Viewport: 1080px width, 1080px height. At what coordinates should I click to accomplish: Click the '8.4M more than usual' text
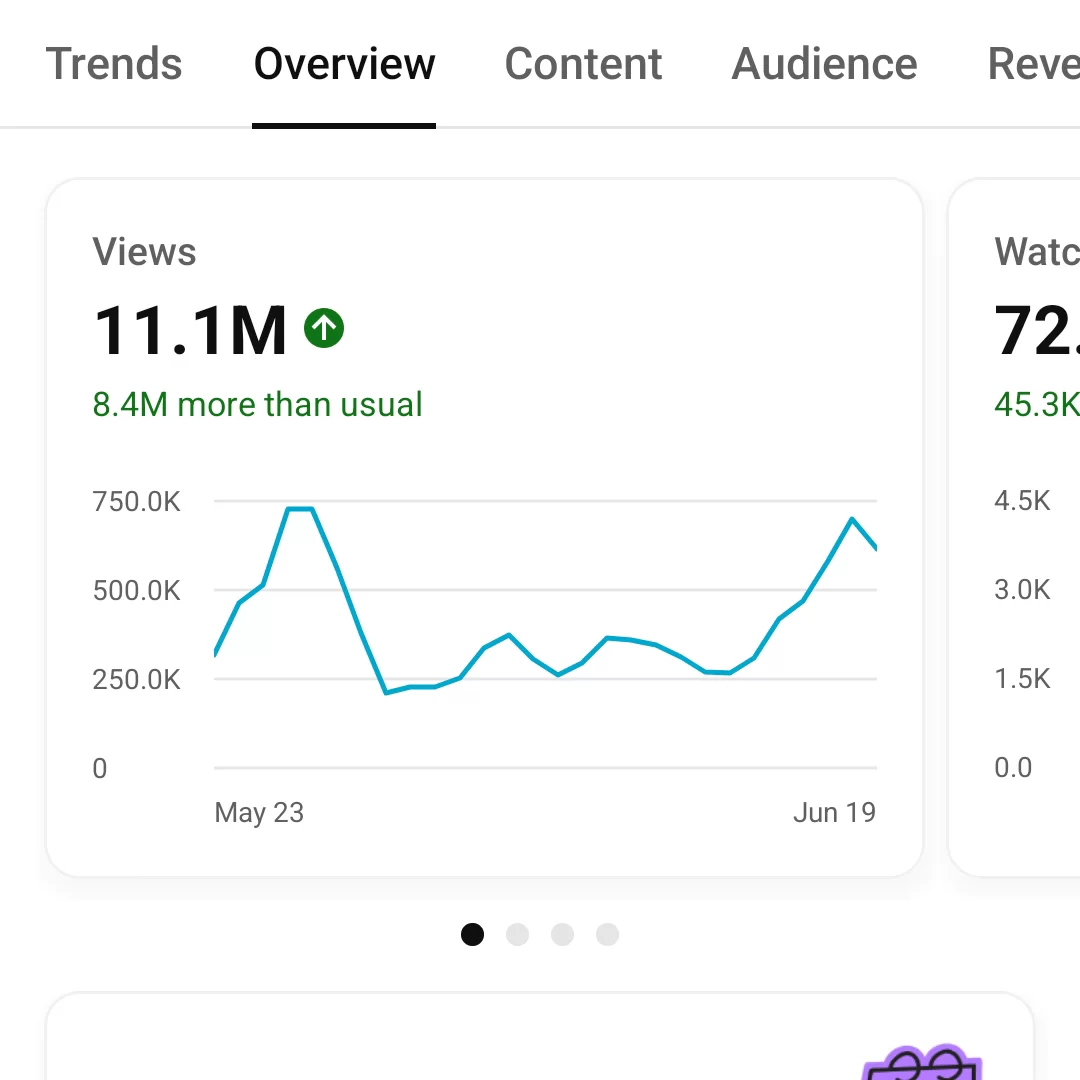[258, 404]
